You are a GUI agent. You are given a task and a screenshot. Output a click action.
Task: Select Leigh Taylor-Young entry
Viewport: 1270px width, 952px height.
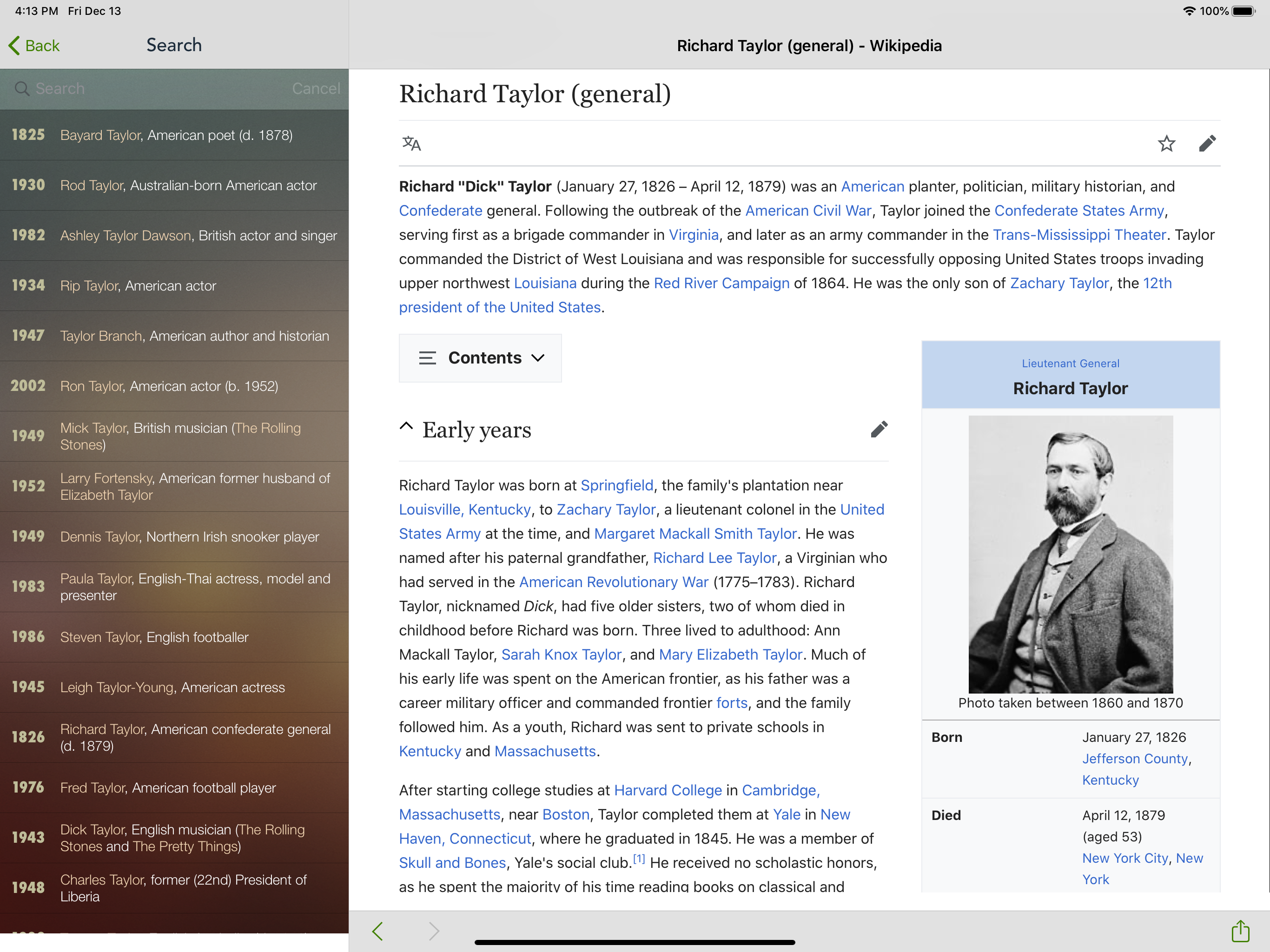(174, 688)
